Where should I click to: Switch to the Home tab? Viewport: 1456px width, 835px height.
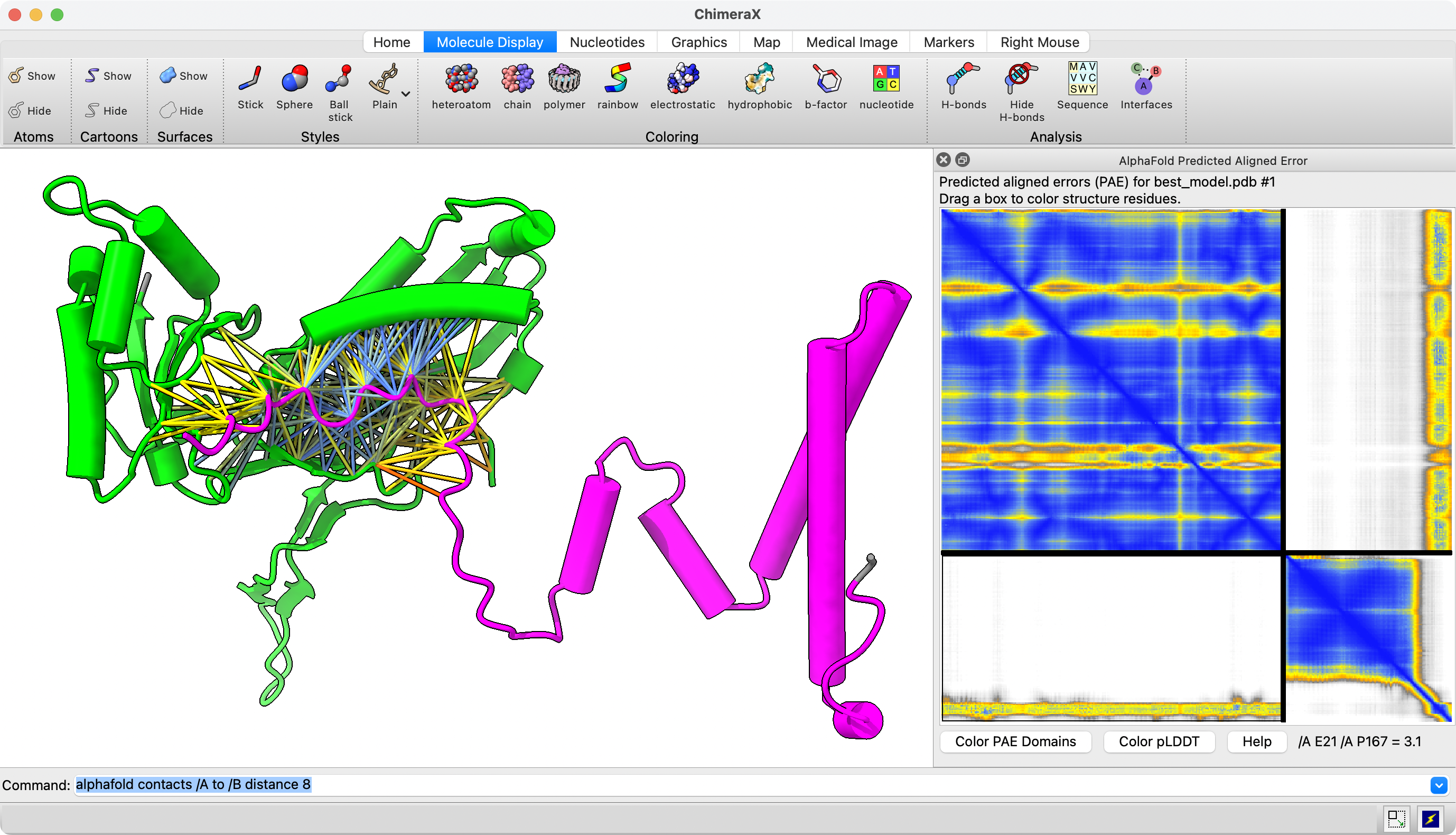point(391,42)
